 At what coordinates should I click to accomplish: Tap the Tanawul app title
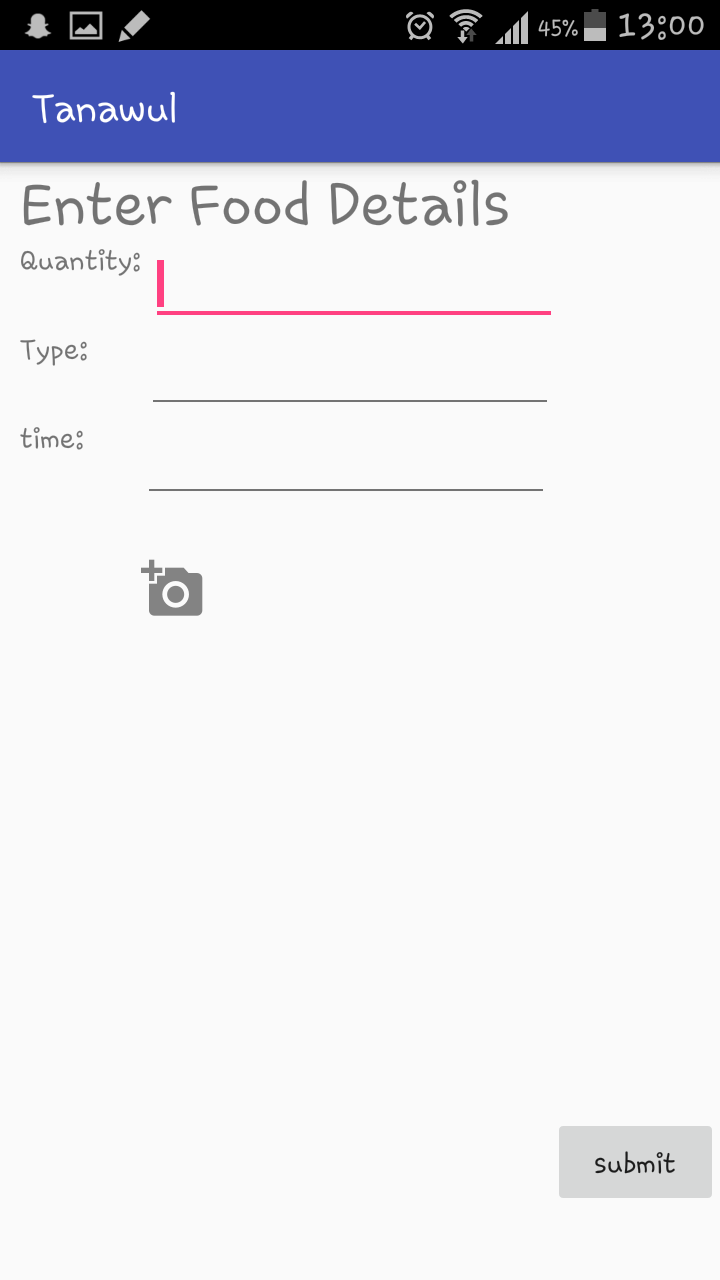[x=105, y=108]
